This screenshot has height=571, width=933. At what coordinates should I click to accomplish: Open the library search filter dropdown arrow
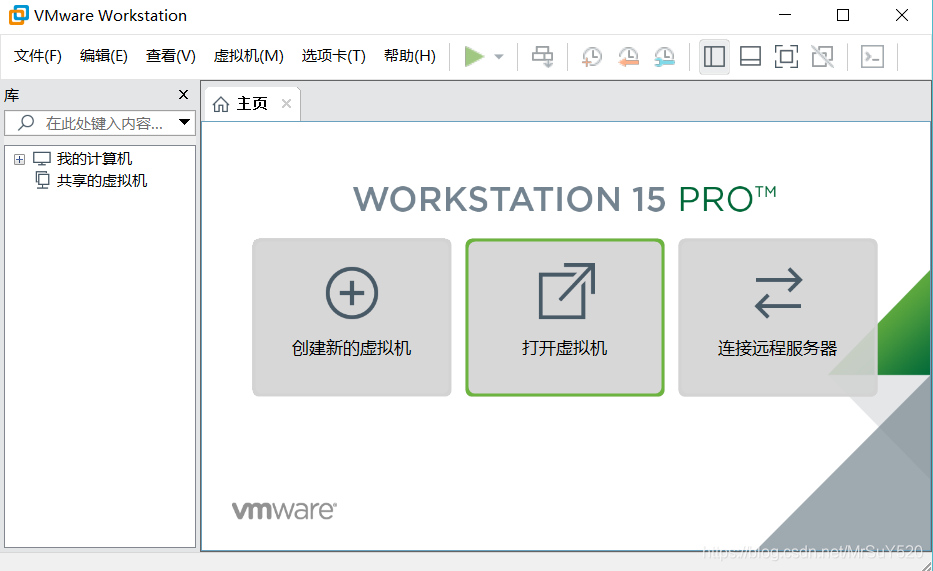click(x=184, y=123)
